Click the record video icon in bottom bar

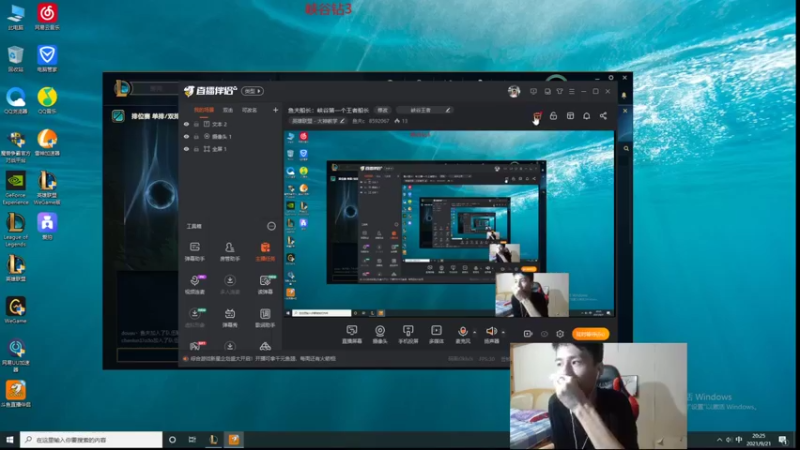coord(528,334)
